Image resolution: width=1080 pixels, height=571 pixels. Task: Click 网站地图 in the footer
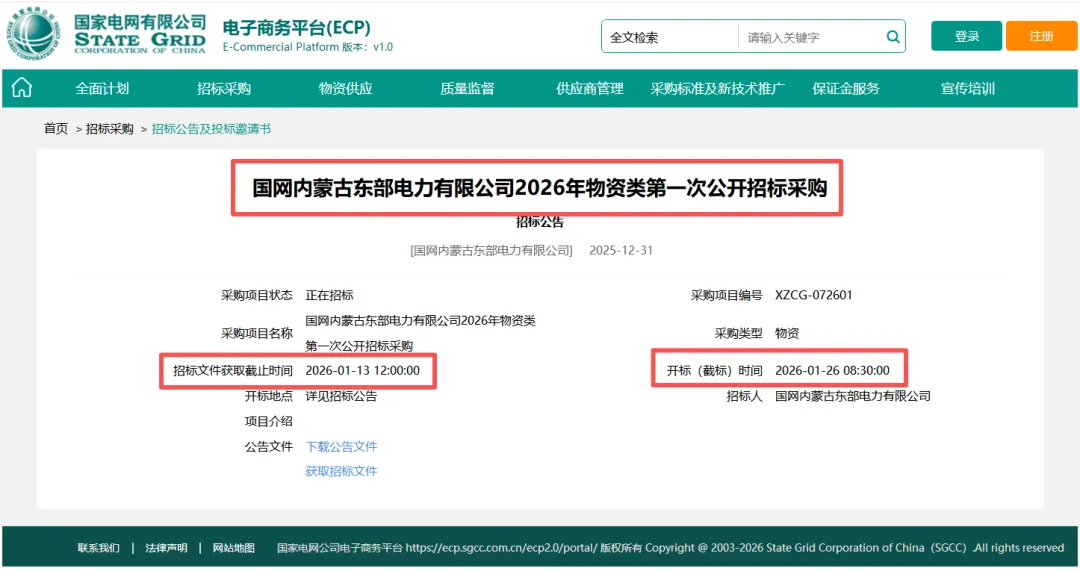pyautogui.click(x=233, y=548)
